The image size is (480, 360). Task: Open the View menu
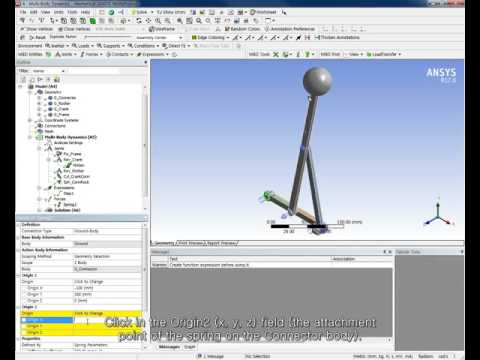click(45, 12)
